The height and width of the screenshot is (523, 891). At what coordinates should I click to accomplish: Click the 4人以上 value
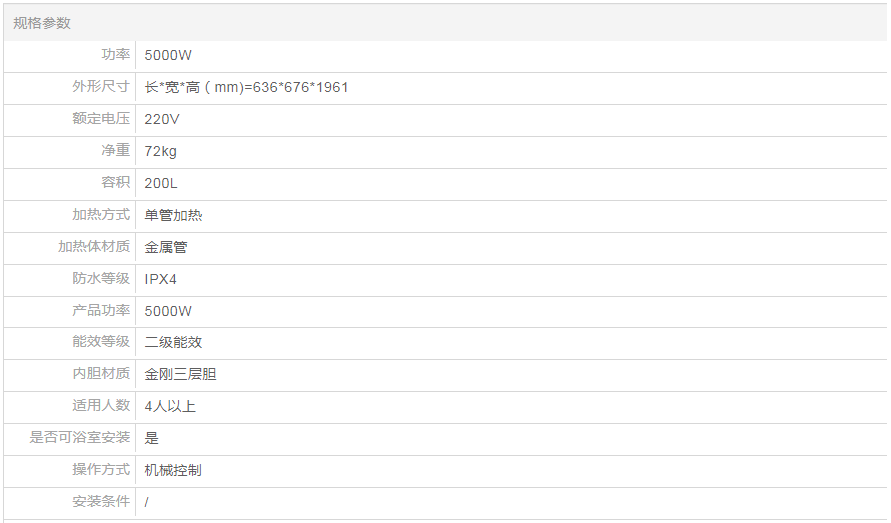coord(170,406)
